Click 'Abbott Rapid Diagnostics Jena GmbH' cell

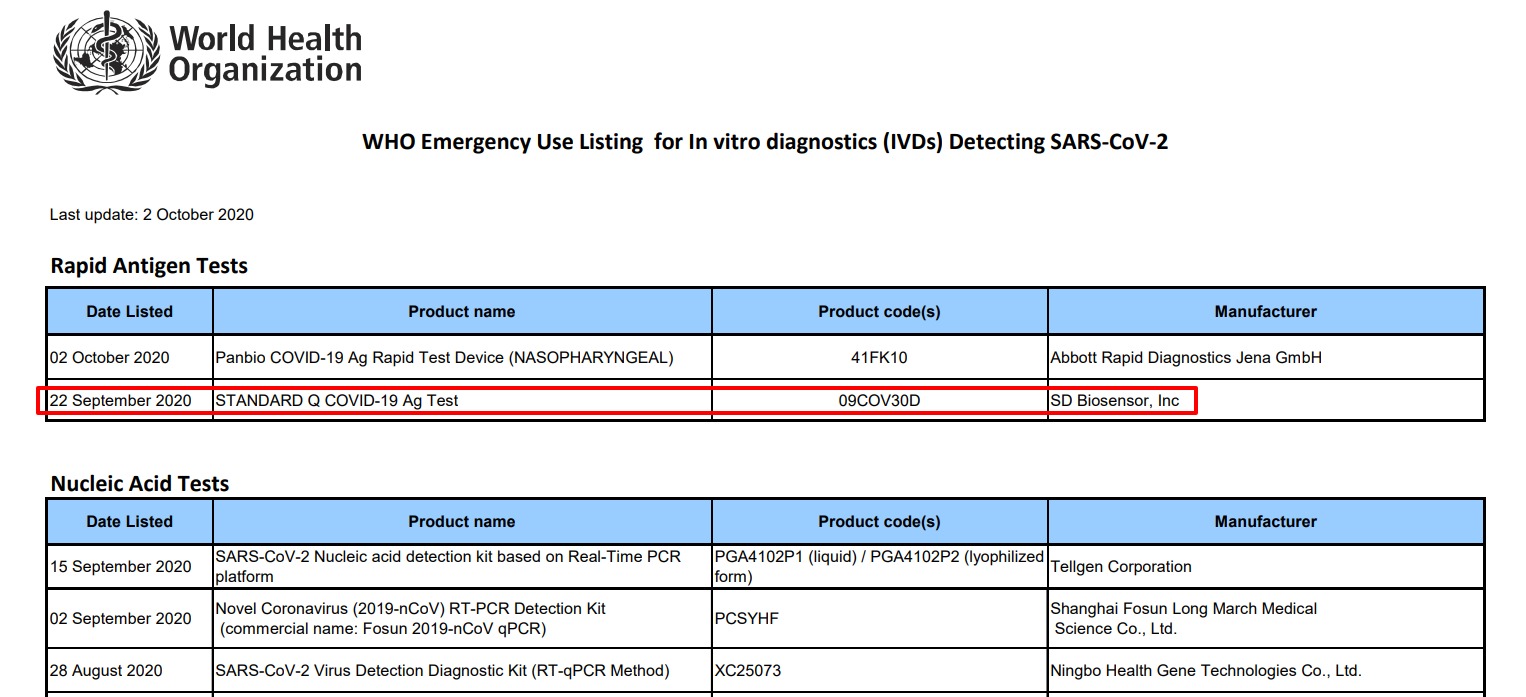coord(1266,358)
